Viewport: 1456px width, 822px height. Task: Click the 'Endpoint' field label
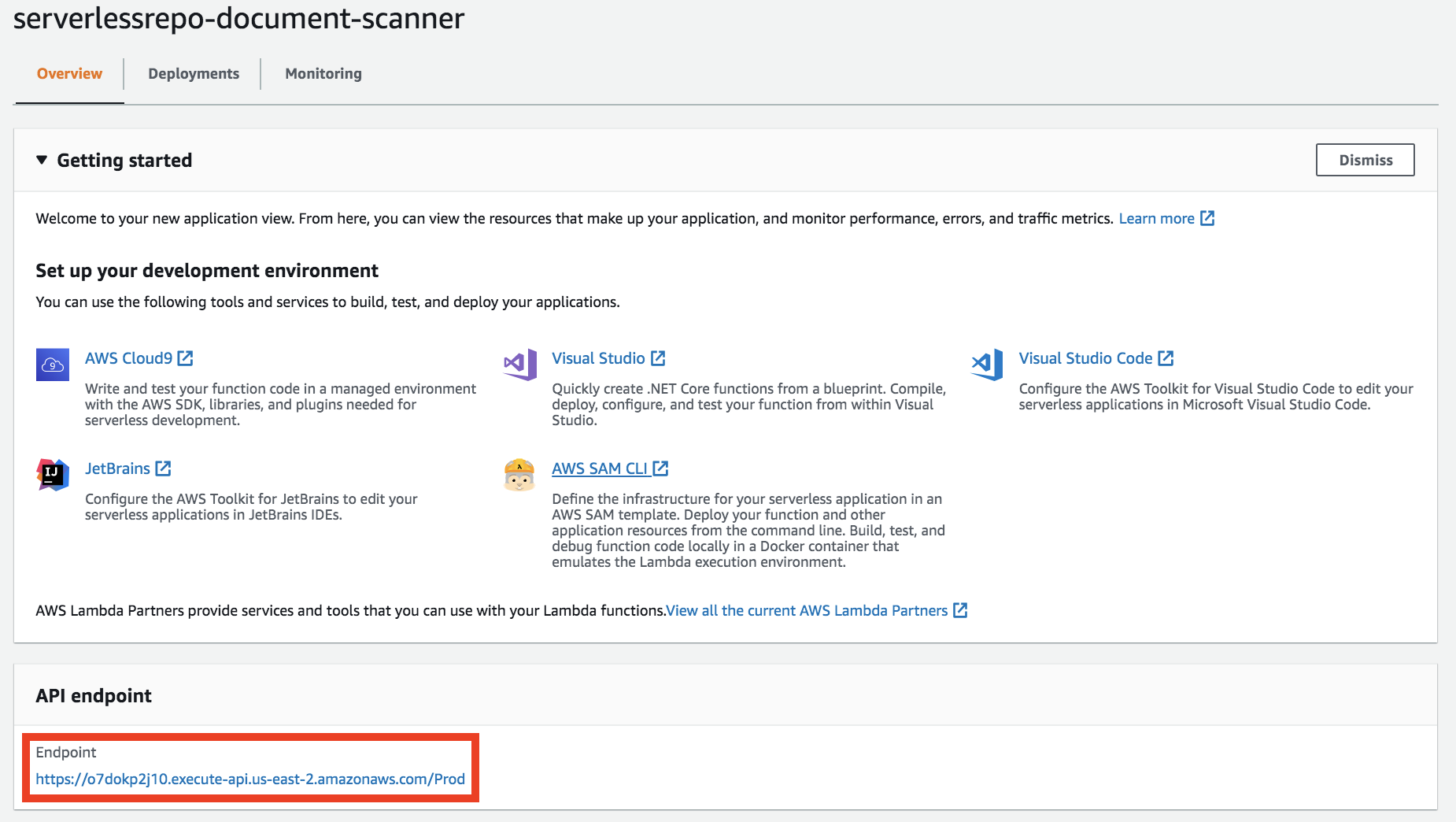click(66, 752)
